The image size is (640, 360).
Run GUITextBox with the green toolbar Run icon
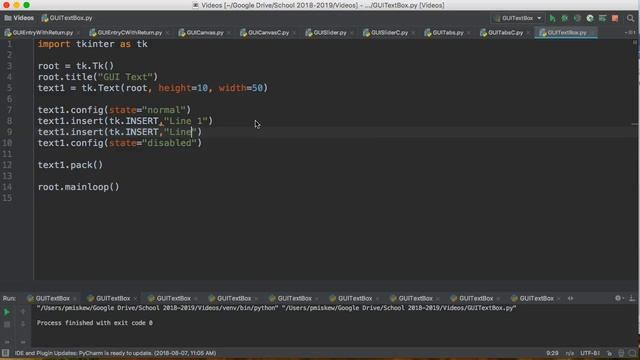tap(552, 18)
